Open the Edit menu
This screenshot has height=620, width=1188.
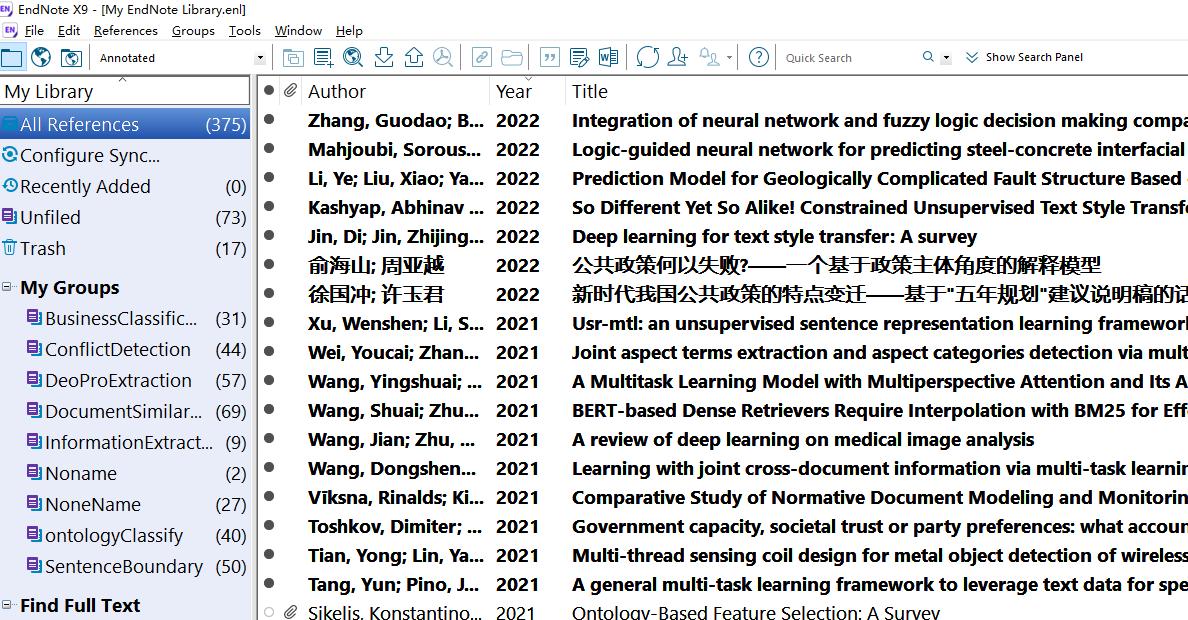tap(69, 30)
